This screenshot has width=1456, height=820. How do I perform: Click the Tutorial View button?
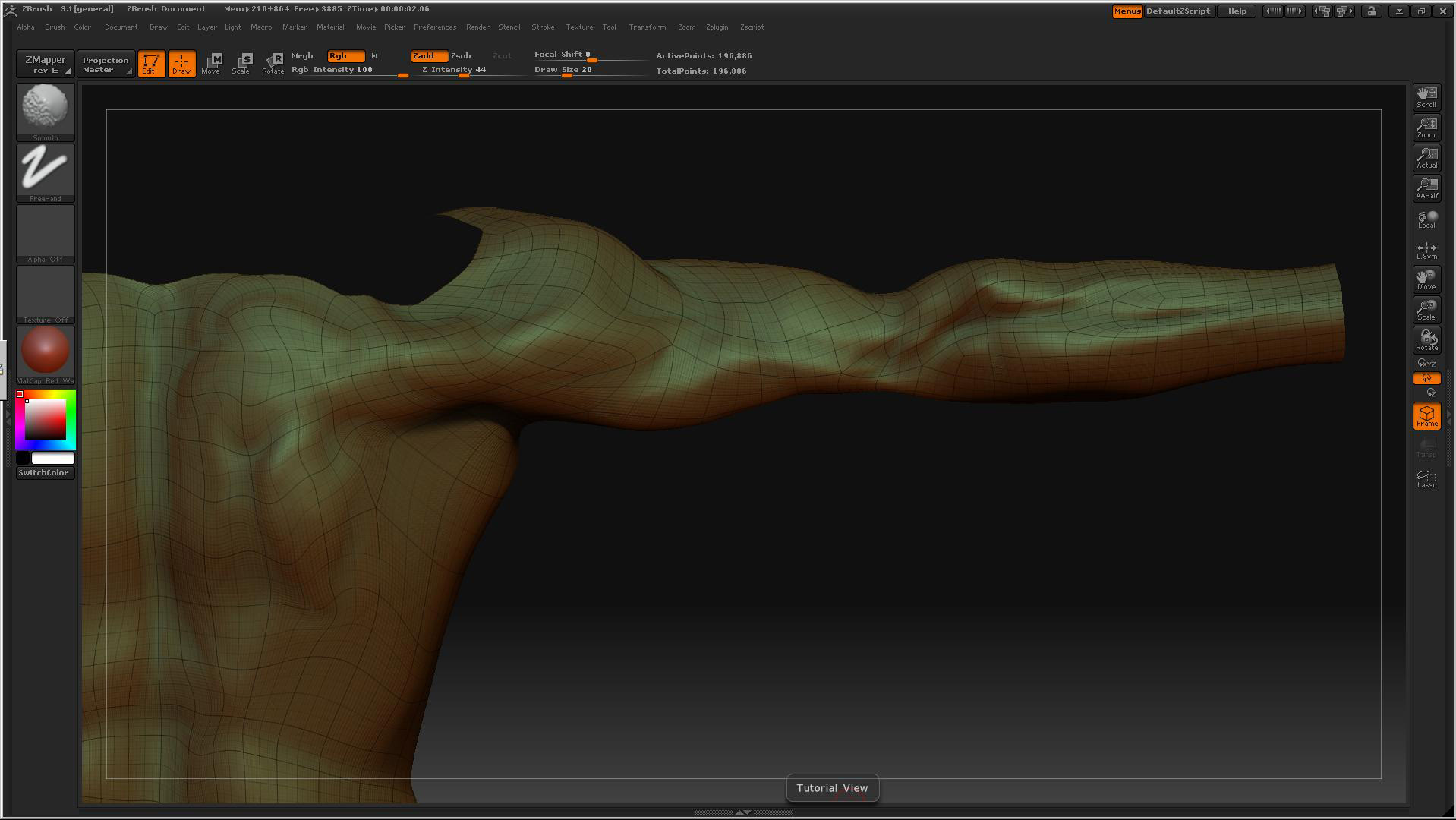point(832,788)
